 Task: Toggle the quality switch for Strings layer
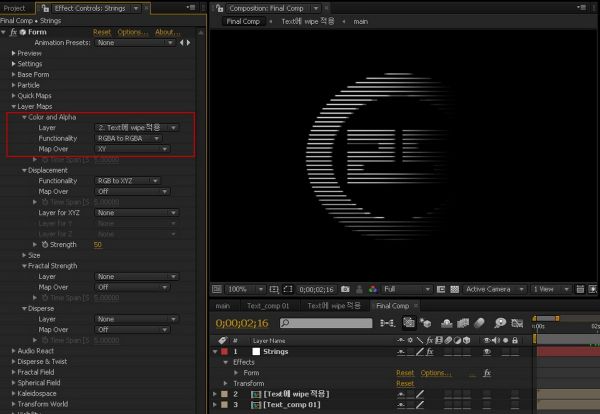tap(420, 351)
